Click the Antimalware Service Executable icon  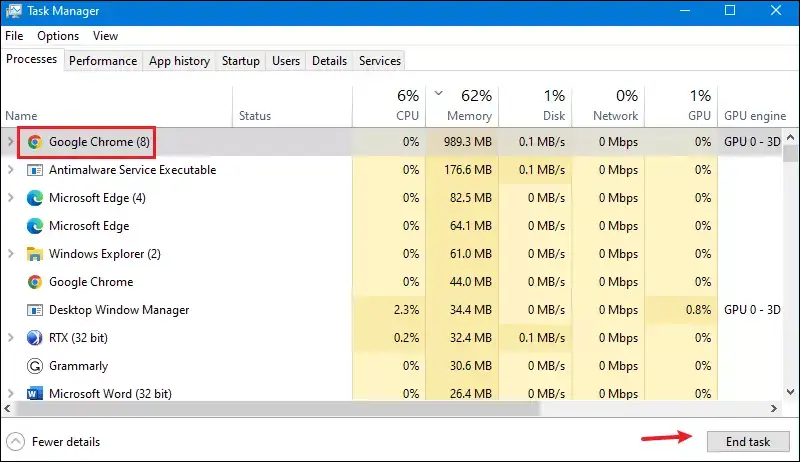pos(35,170)
